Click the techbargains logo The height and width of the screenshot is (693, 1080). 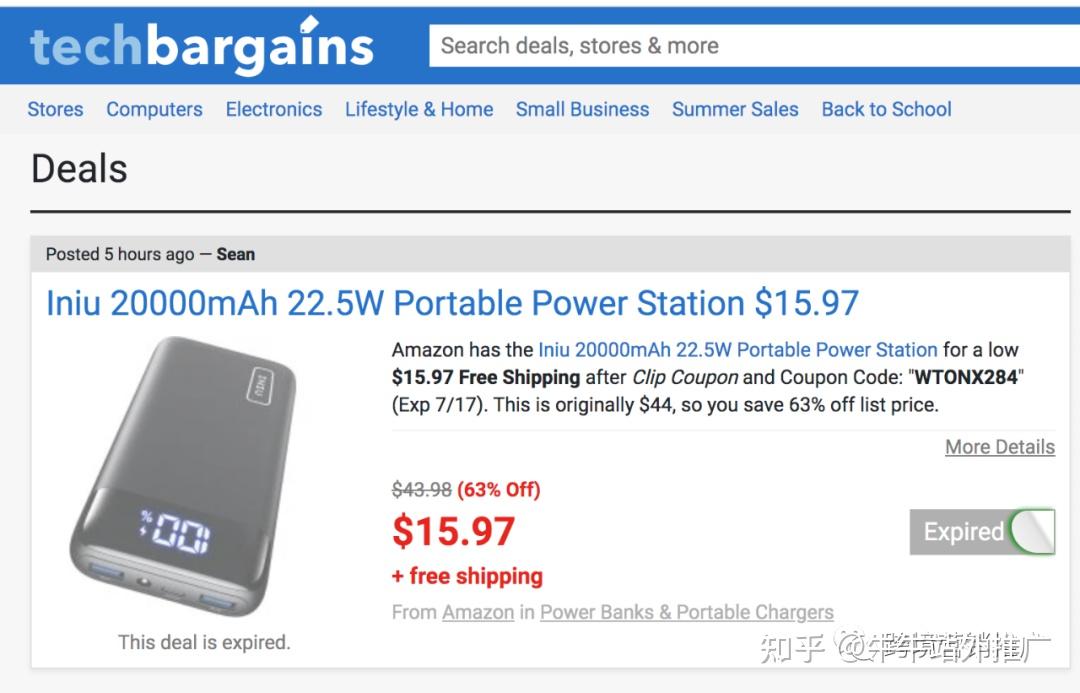click(201, 46)
